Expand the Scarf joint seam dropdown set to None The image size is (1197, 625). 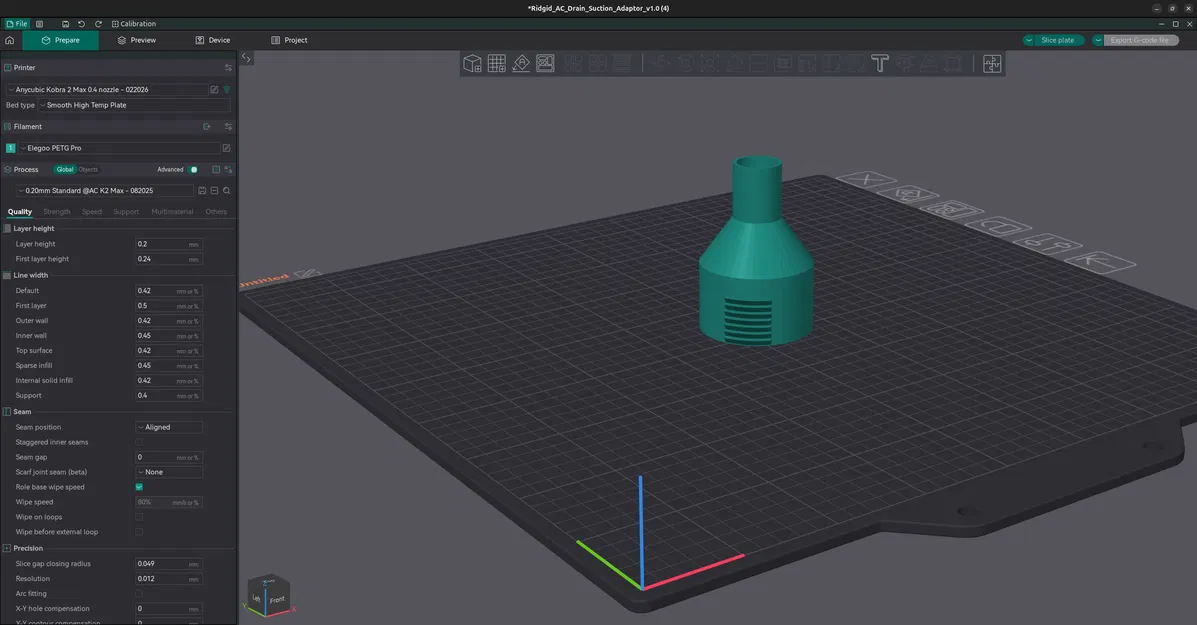tap(168, 471)
